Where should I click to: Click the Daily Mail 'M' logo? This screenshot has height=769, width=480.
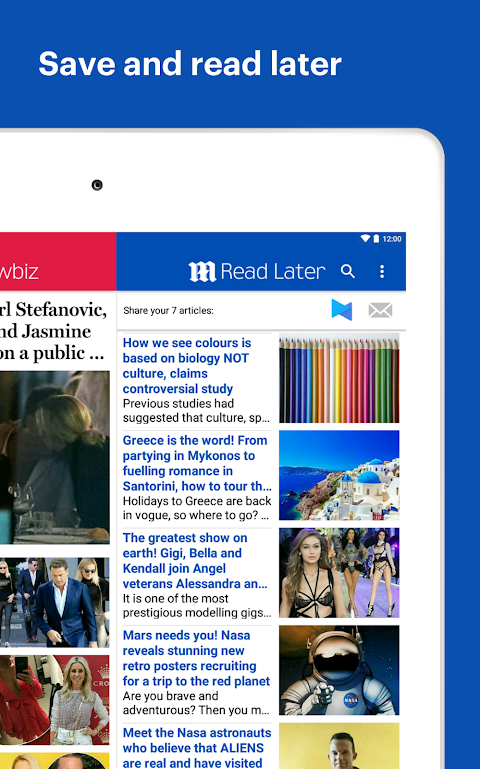[x=202, y=272]
